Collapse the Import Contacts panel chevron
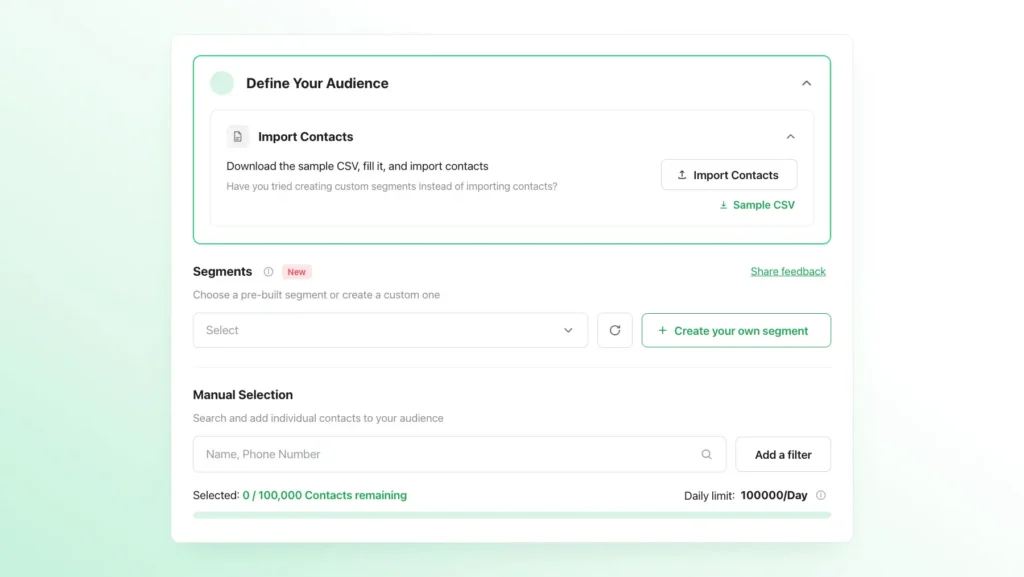 tap(790, 137)
